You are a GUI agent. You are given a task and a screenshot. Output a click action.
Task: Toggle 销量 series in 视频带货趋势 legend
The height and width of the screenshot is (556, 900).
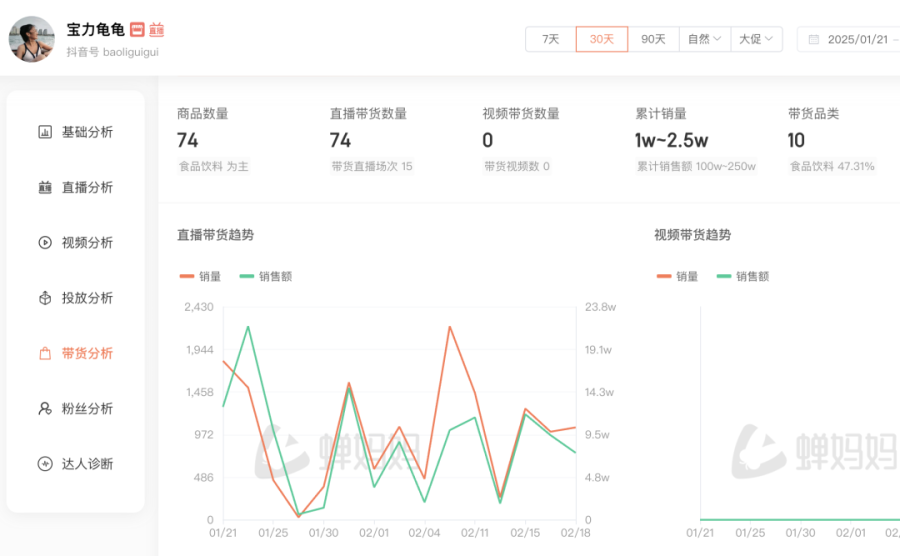pos(678,276)
